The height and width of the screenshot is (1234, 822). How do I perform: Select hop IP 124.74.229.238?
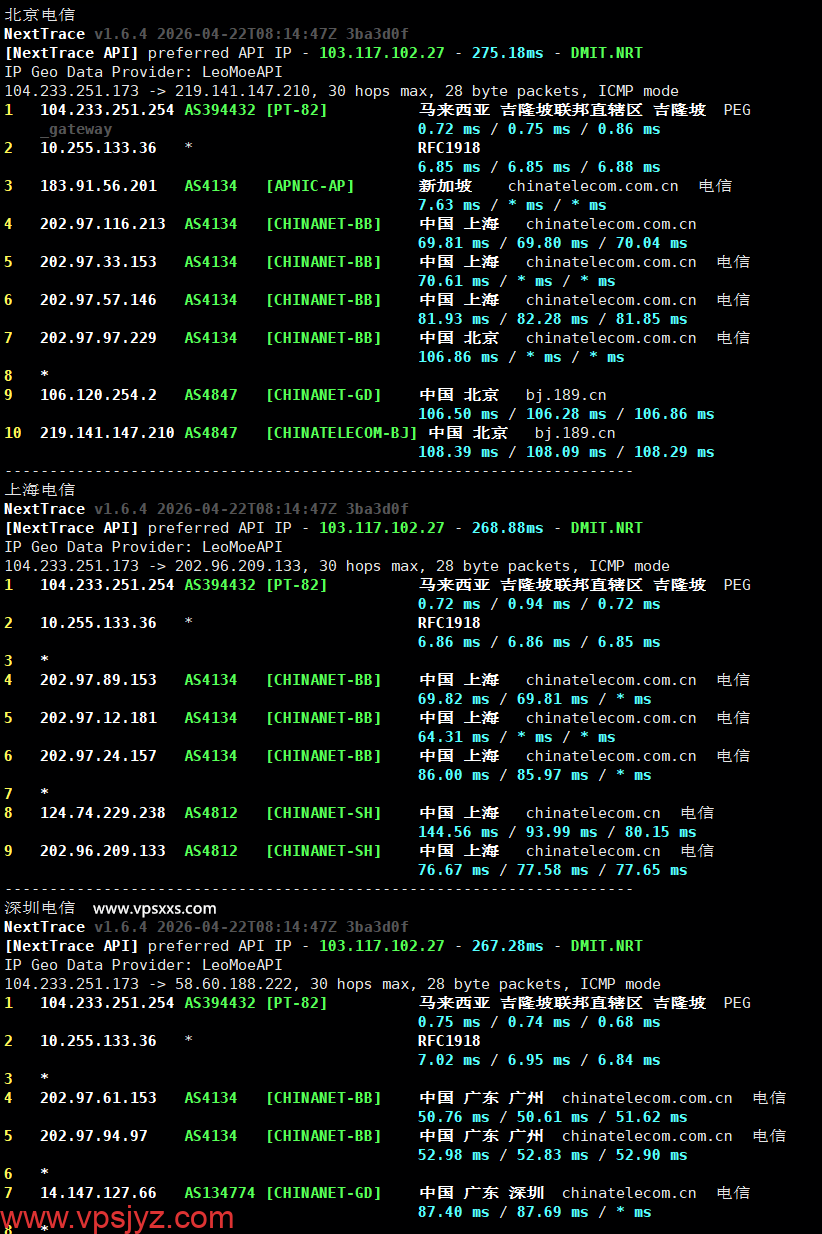click(103, 813)
